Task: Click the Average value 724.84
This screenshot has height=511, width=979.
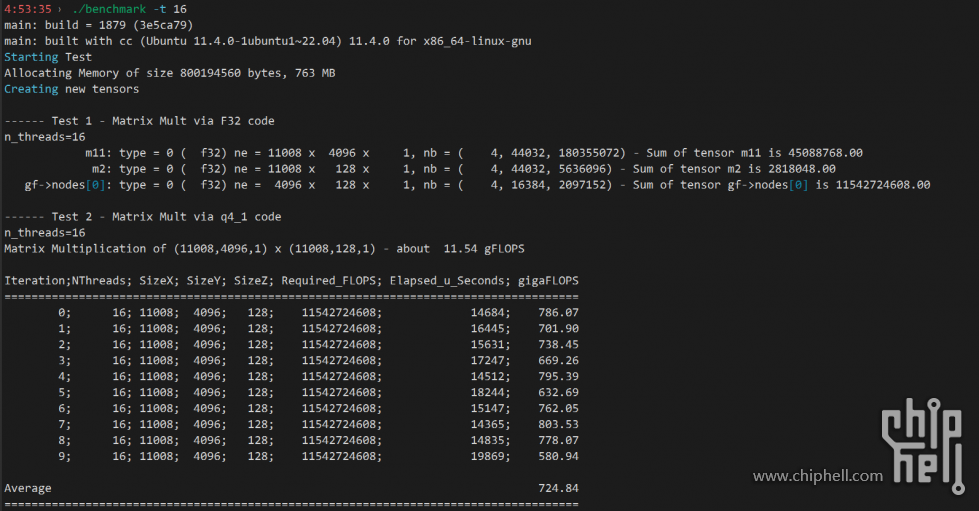Action: tap(558, 488)
